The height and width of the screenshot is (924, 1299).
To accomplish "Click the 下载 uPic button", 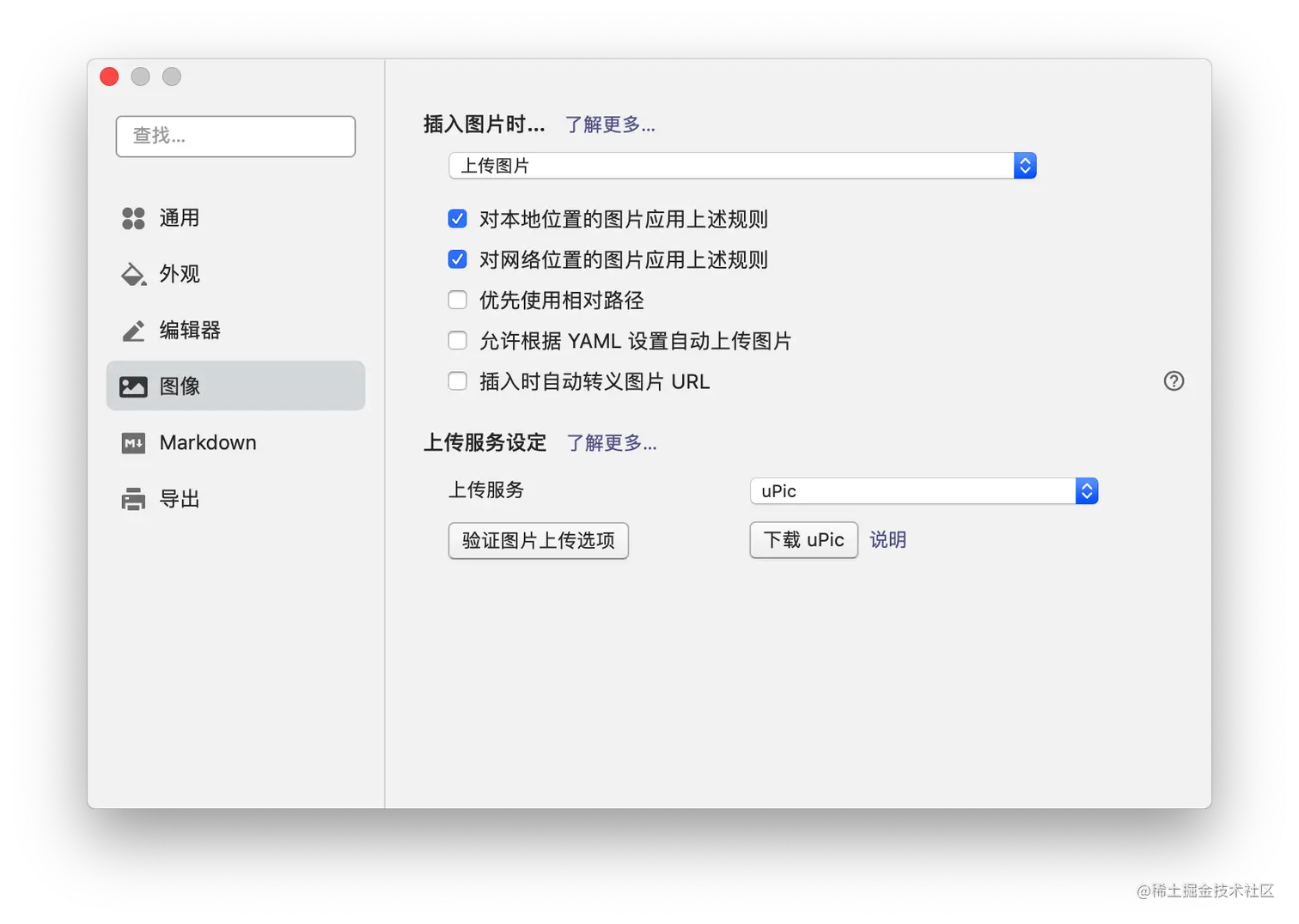I will [x=804, y=540].
